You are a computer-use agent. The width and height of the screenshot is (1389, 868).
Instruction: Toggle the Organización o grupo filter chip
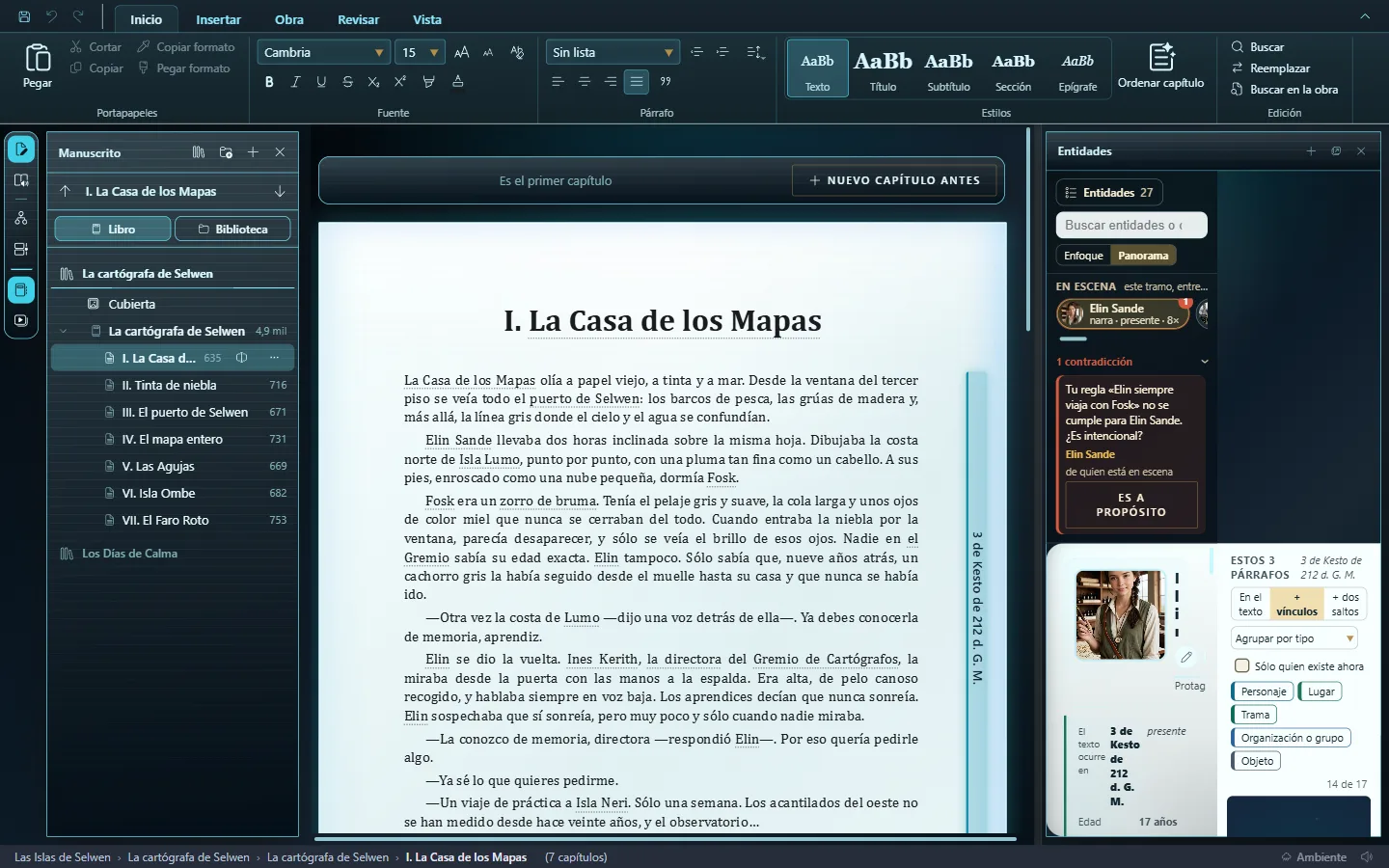pos(1291,738)
